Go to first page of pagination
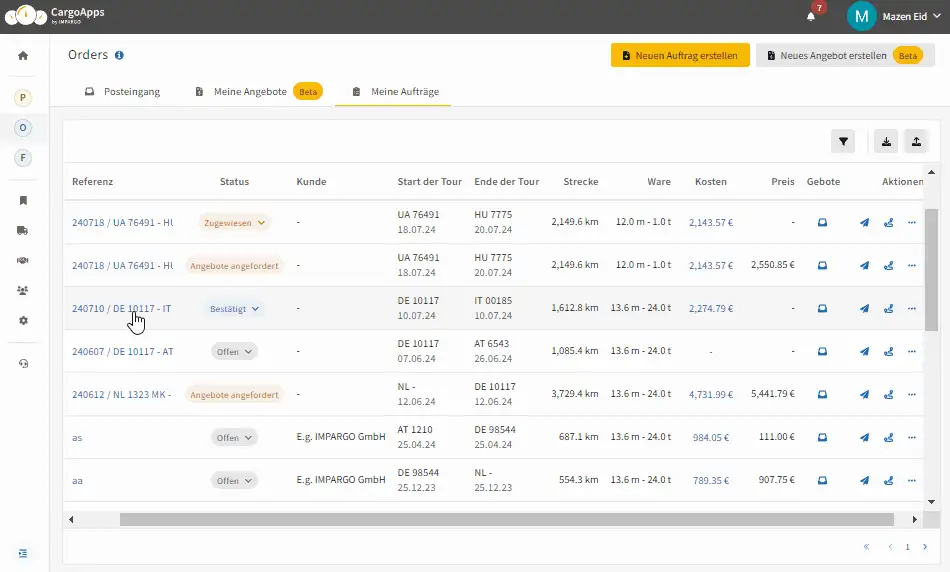 click(x=866, y=547)
